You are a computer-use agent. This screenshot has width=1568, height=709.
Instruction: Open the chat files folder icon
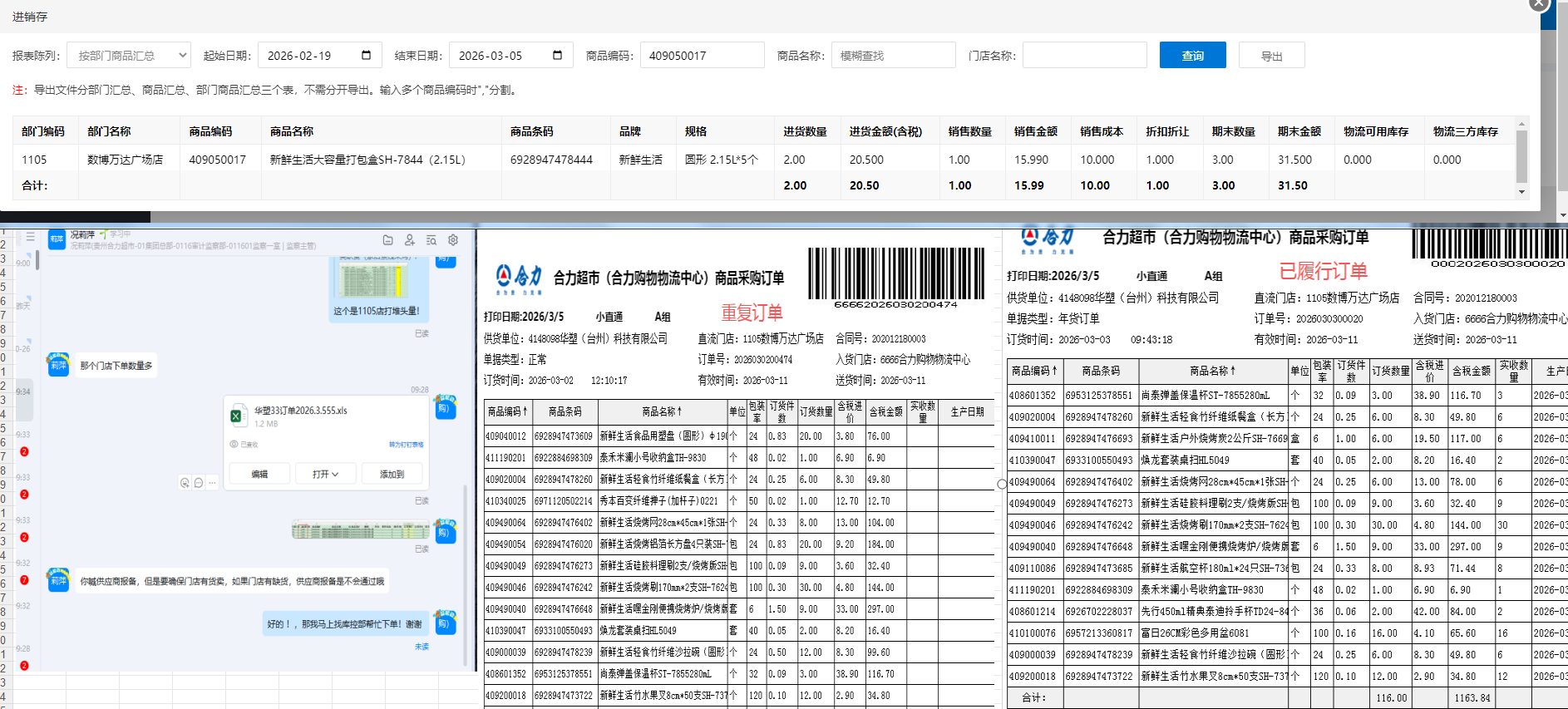coord(387,240)
